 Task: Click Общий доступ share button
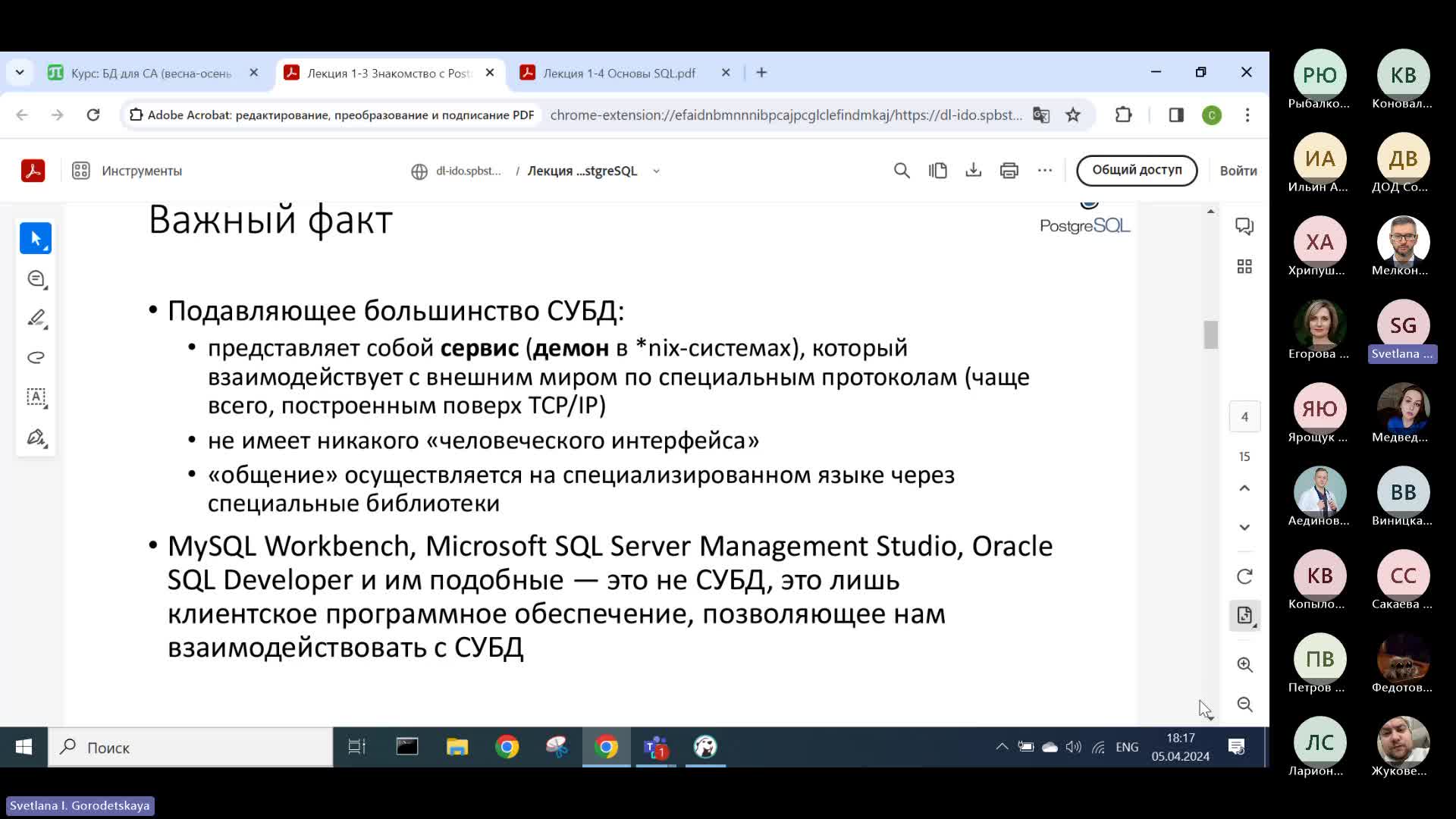tap(1137, 170)
